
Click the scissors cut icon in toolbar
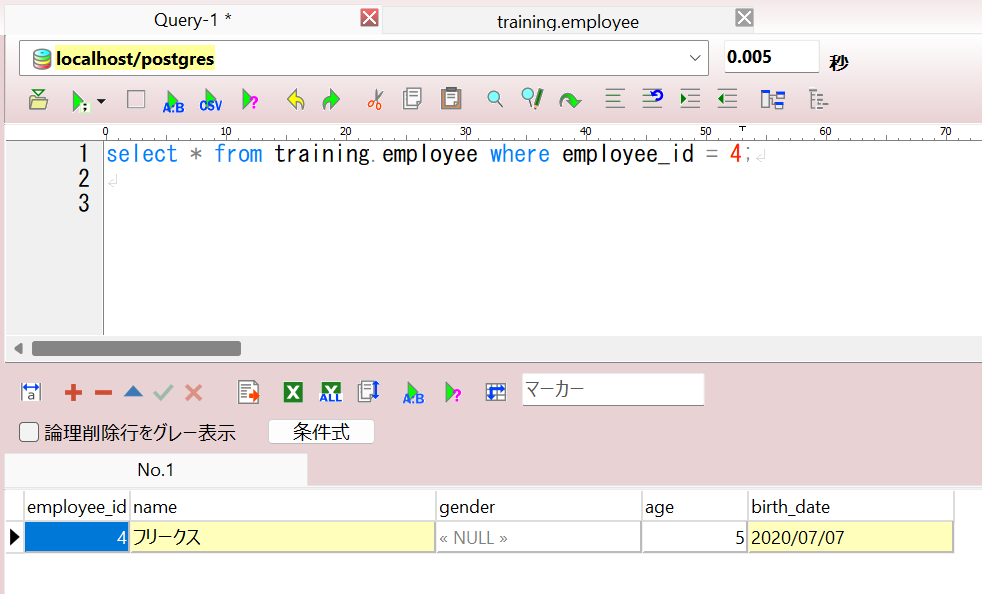375,99
